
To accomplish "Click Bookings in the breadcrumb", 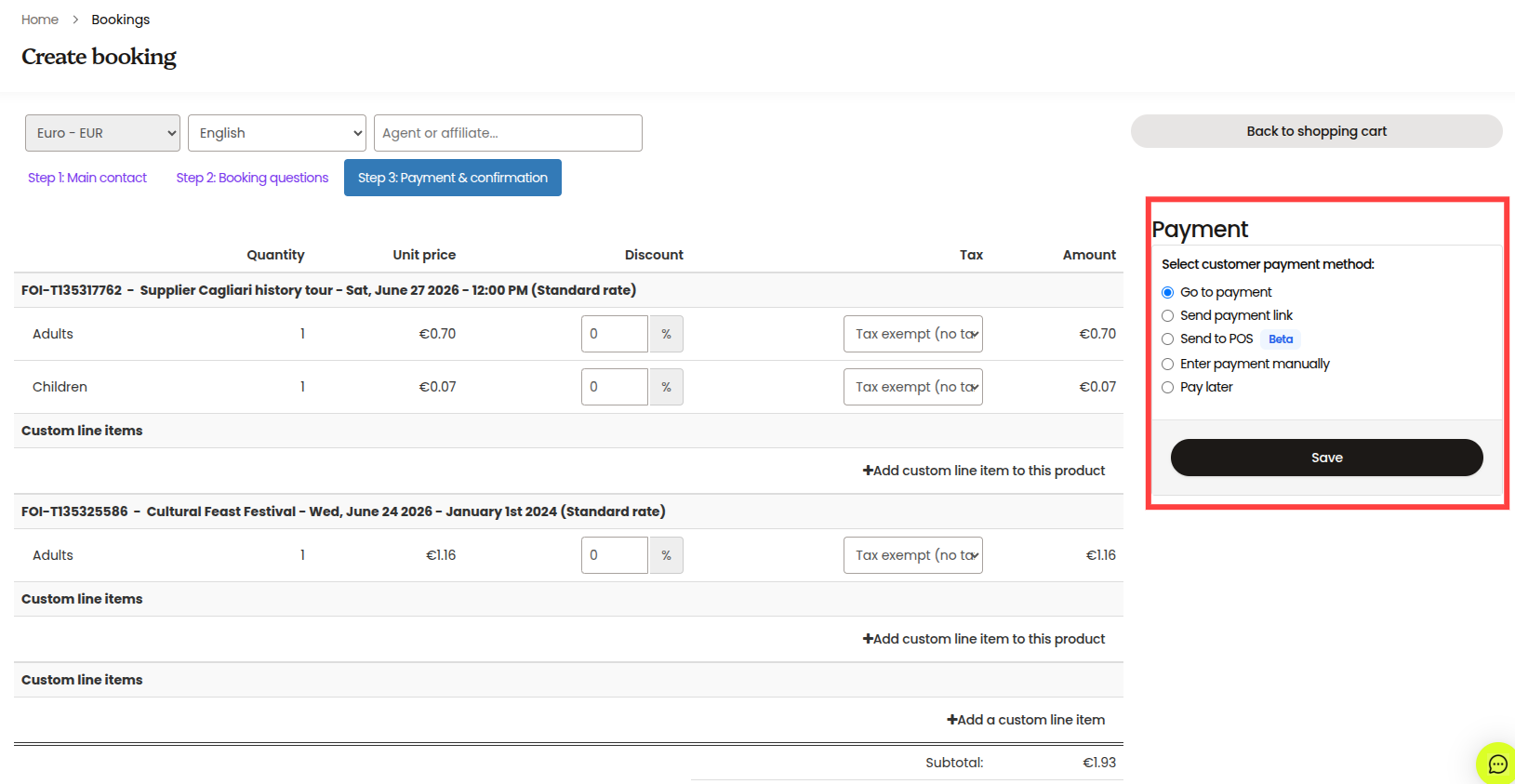I will tap(121, 20).
